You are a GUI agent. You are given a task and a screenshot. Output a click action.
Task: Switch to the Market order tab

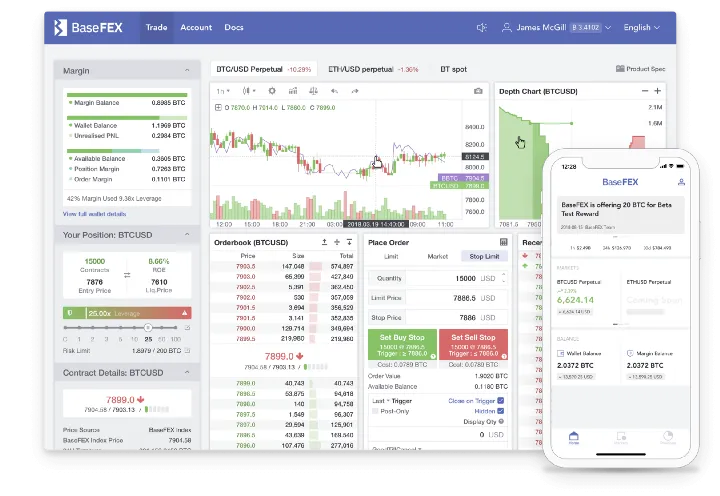[438, 256]
